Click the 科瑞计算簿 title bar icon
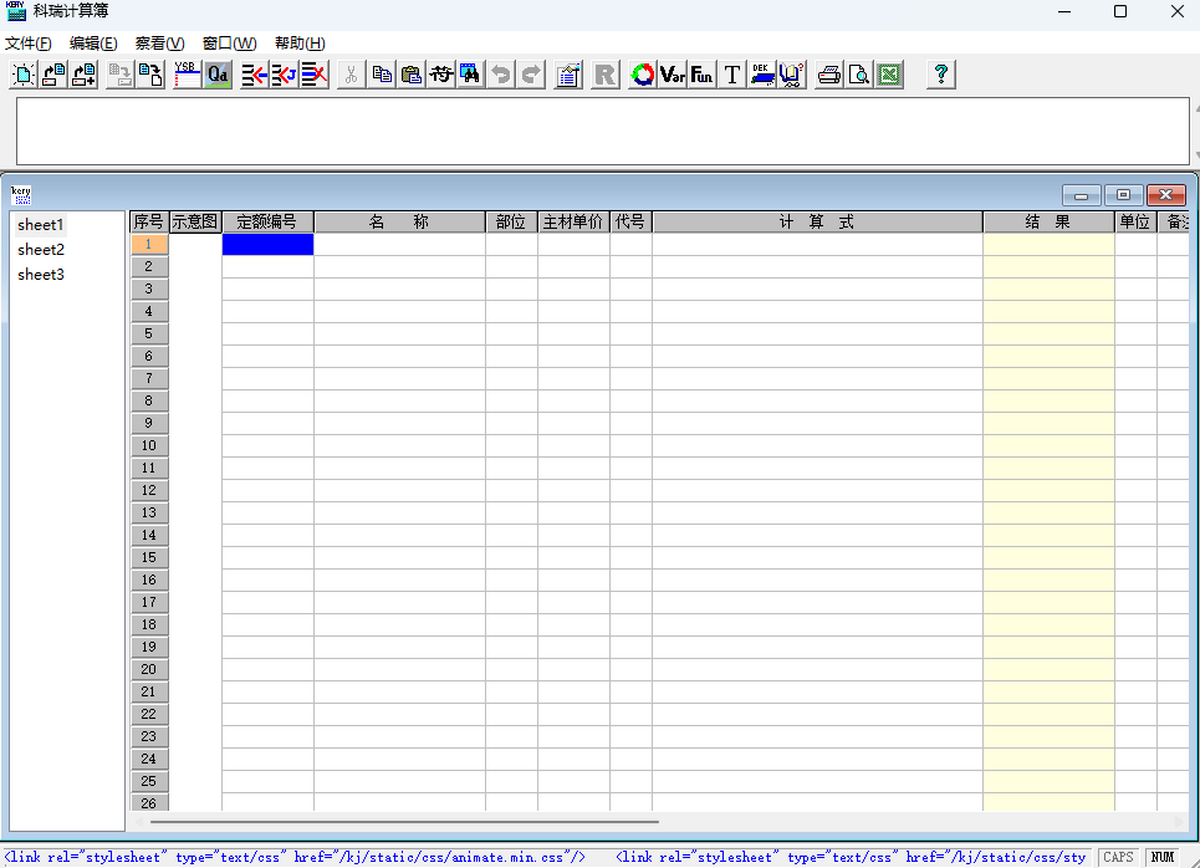 click(16, 11)
